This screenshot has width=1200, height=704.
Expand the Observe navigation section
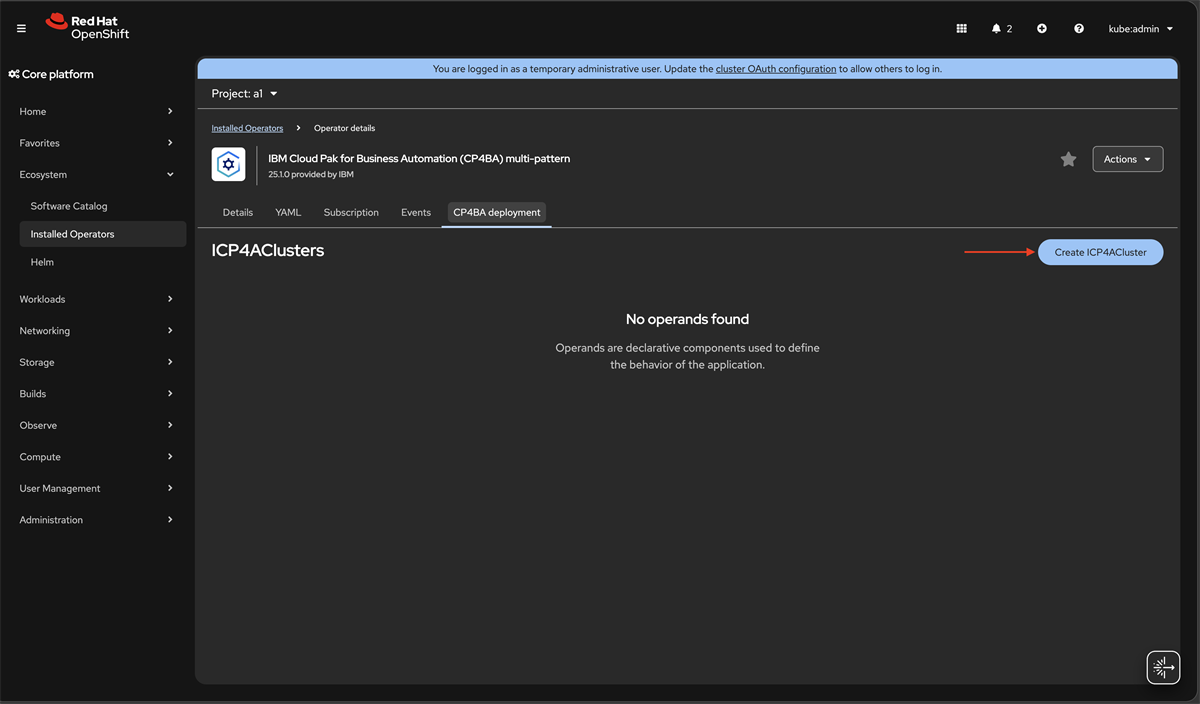coord(96,425)
